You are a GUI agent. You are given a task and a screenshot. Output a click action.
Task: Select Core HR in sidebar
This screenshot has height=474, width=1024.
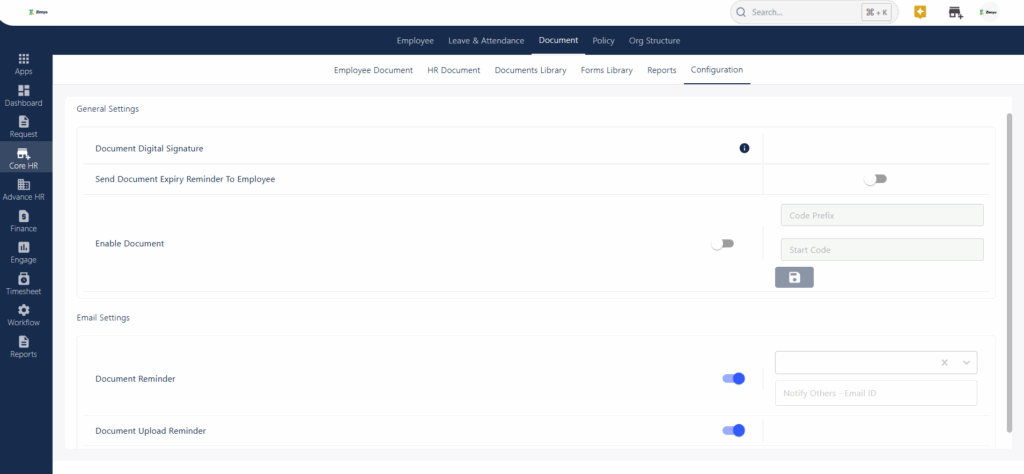[x=24, y=158]
